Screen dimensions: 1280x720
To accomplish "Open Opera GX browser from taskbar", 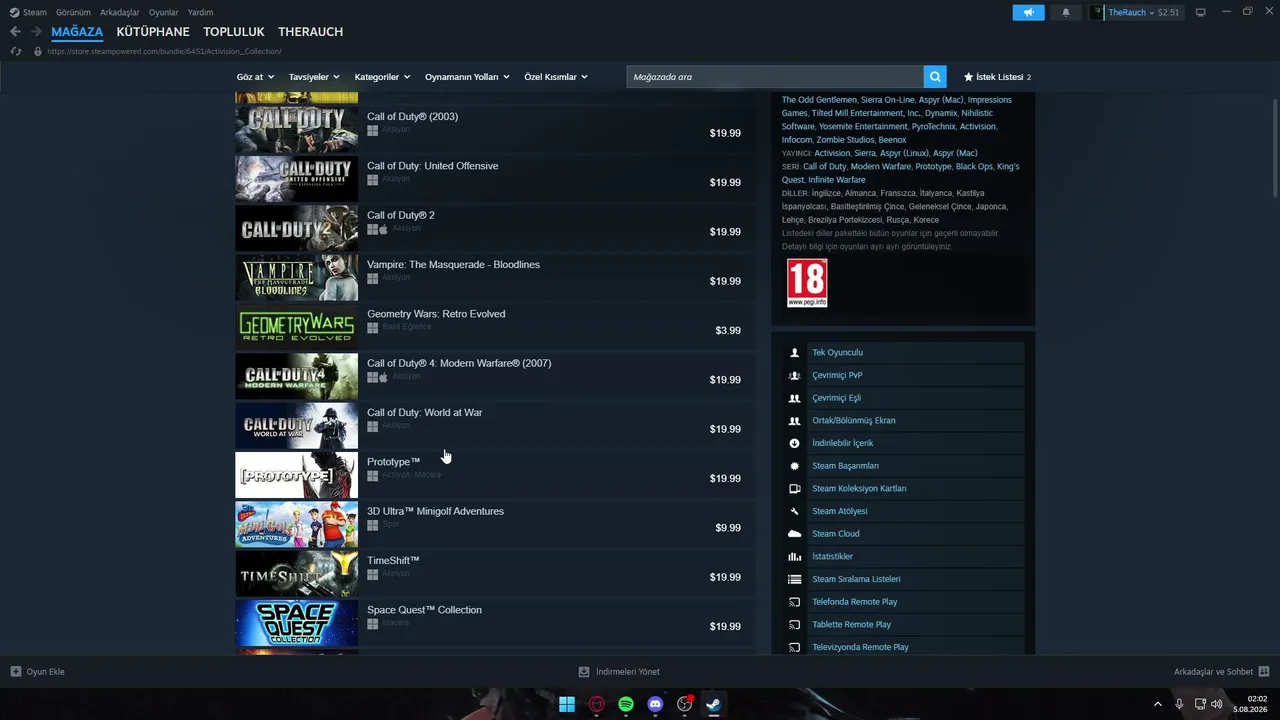I will click(597, 704).
